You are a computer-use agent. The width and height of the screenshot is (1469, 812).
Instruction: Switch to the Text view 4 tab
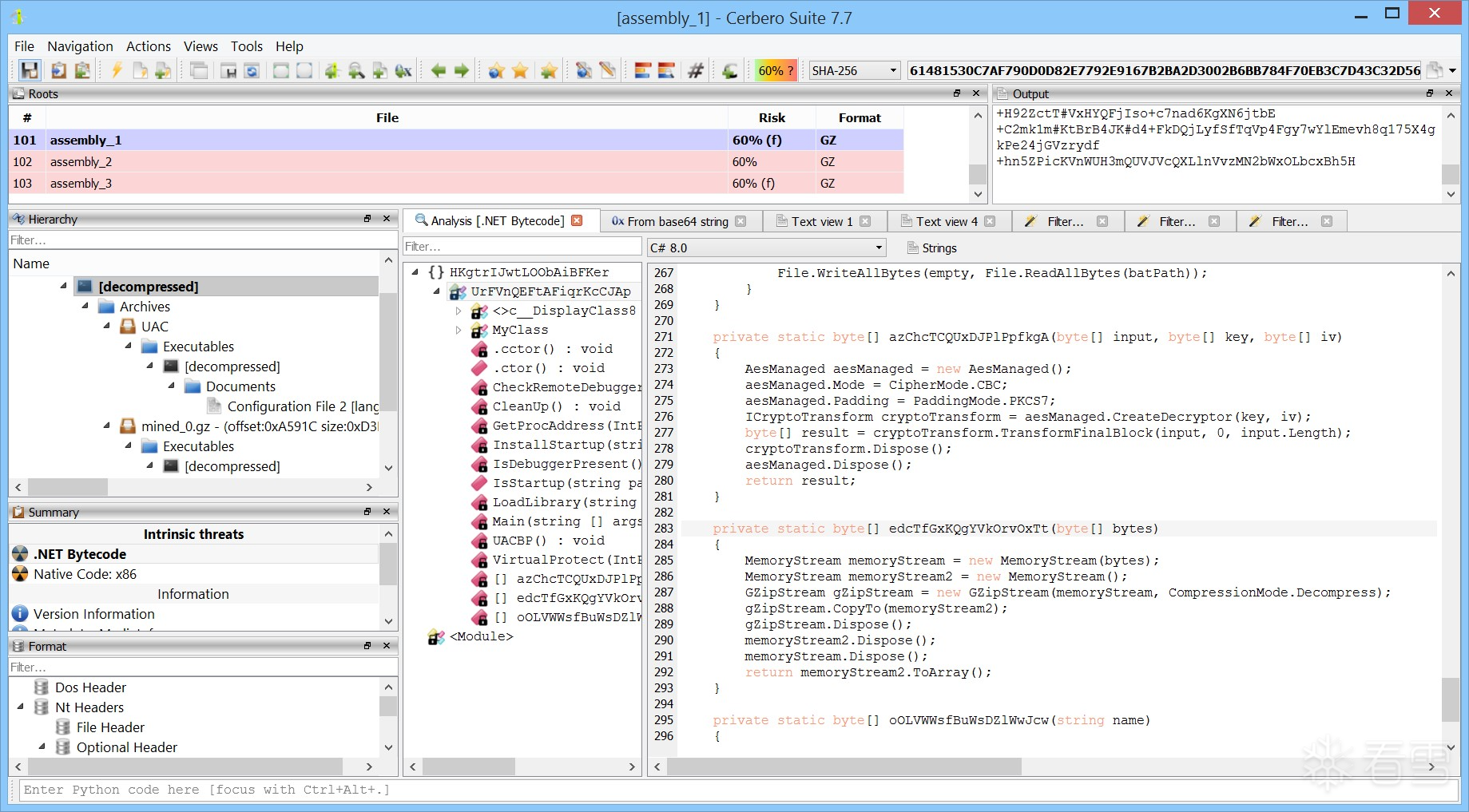(x=946, y=221)
